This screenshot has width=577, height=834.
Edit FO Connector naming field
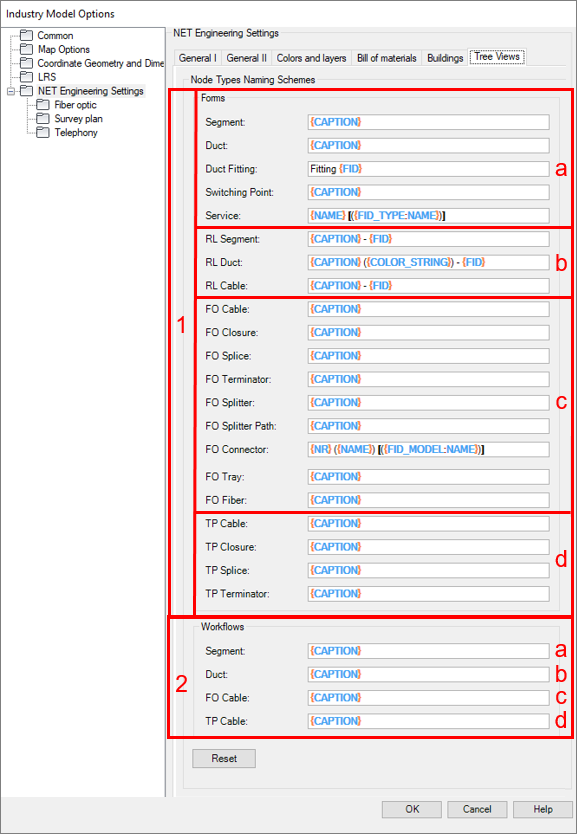(428, 450)
